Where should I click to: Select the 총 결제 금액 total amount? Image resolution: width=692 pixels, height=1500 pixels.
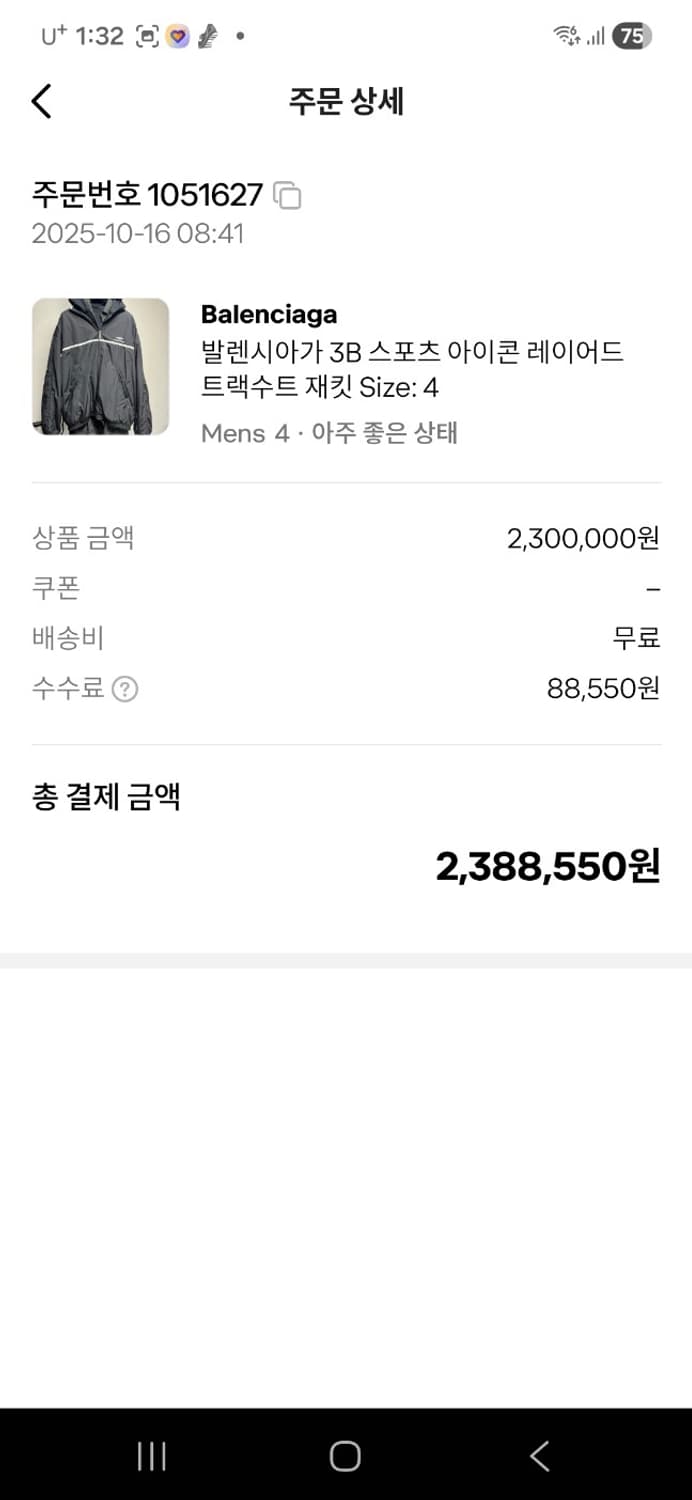(547, 868)
